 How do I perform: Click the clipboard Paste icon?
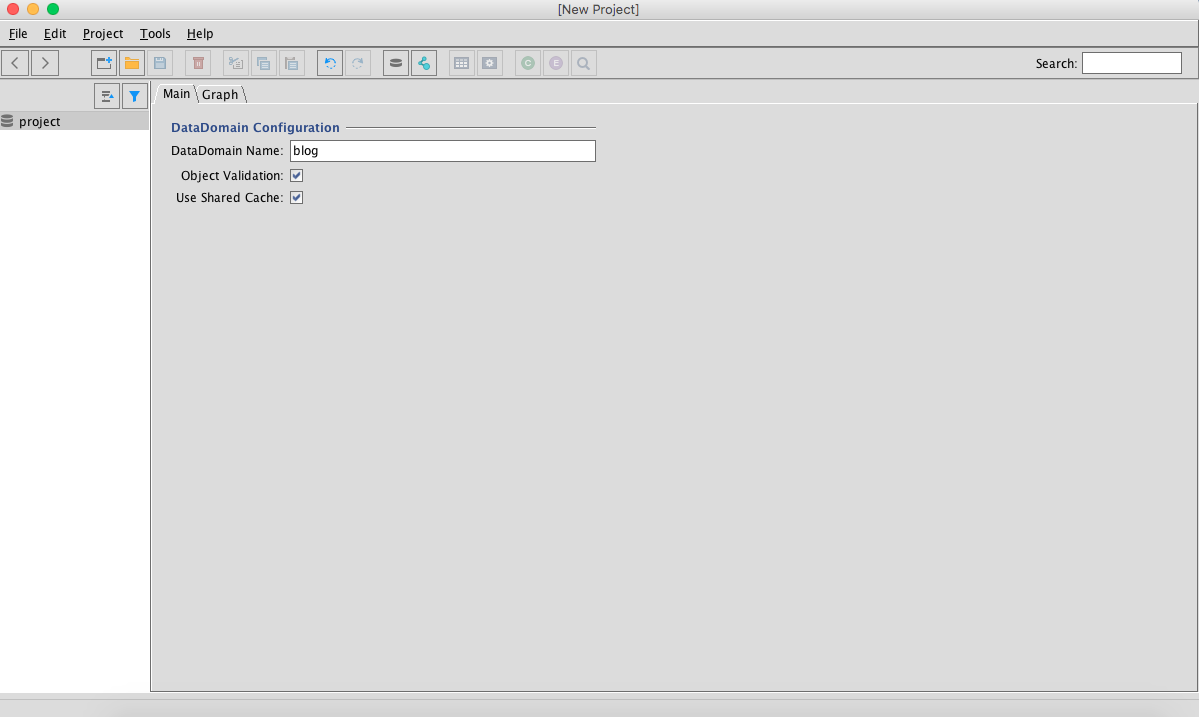[291, 63]
